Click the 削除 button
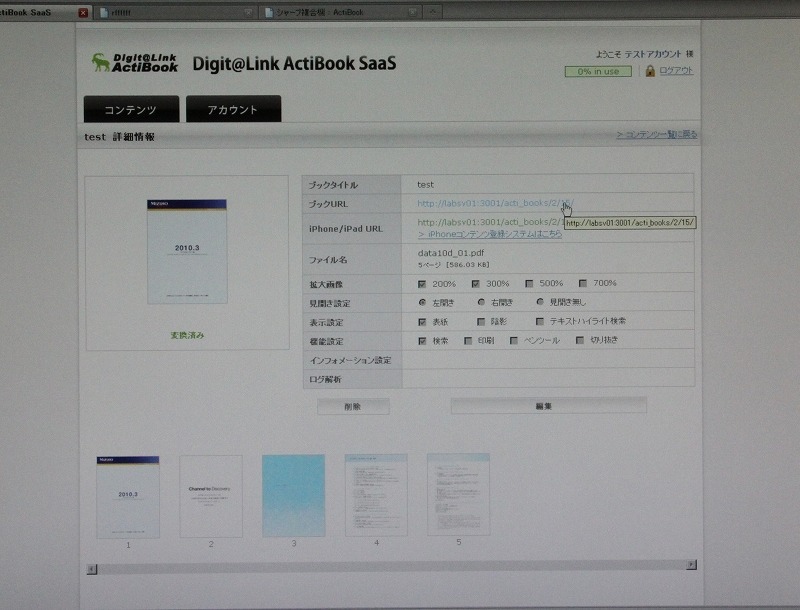Image resolution: width=800 pixels, height=610 pixels. tap(353, 406)
